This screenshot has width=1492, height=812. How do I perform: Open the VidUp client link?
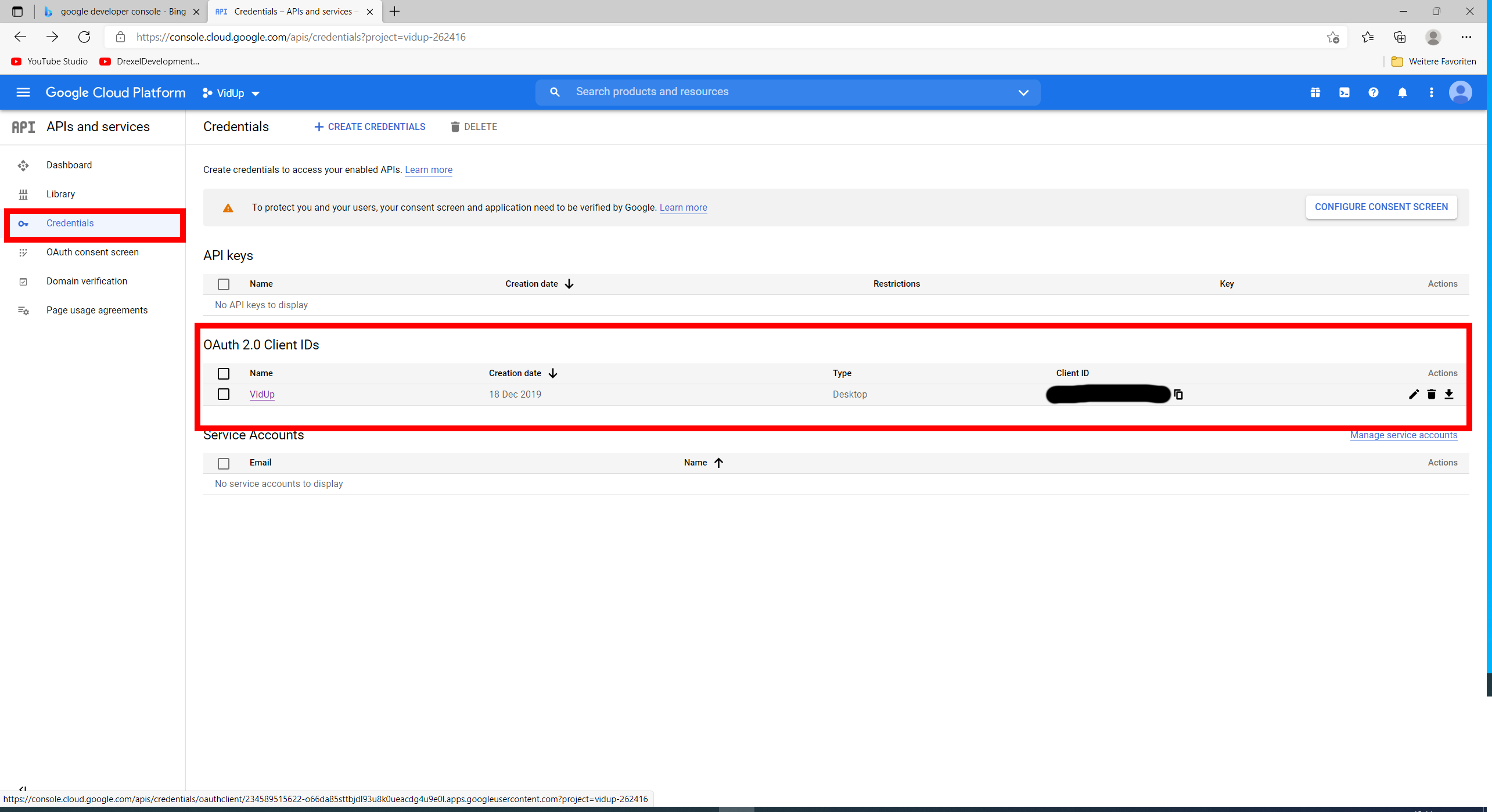click(262, 394)
